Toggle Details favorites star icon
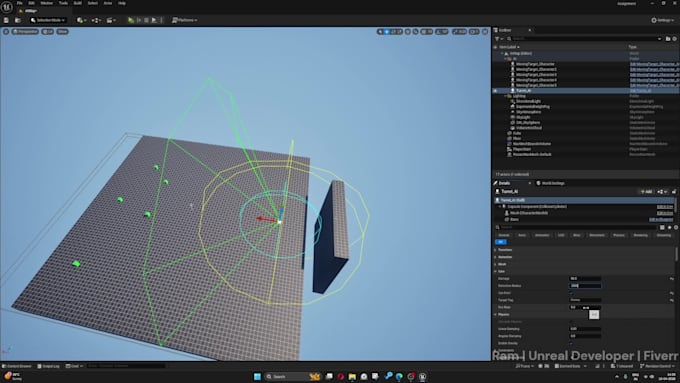The image size is (680, 383). coord(670,227)
